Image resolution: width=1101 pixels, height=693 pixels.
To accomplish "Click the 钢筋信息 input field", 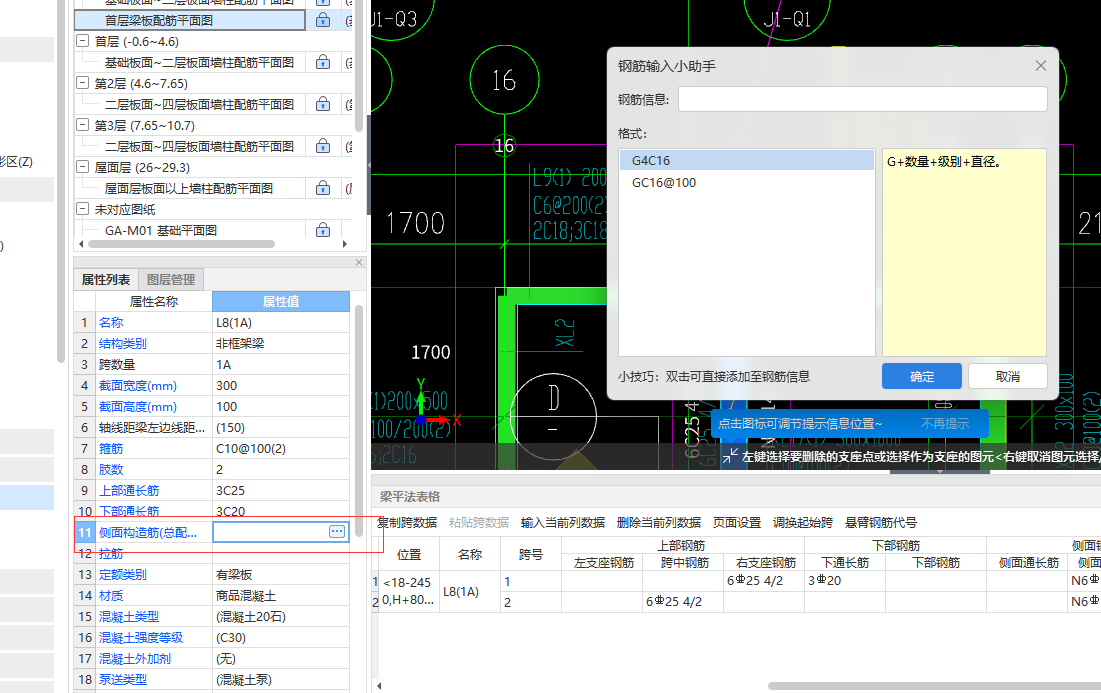I will coord(862,99).
